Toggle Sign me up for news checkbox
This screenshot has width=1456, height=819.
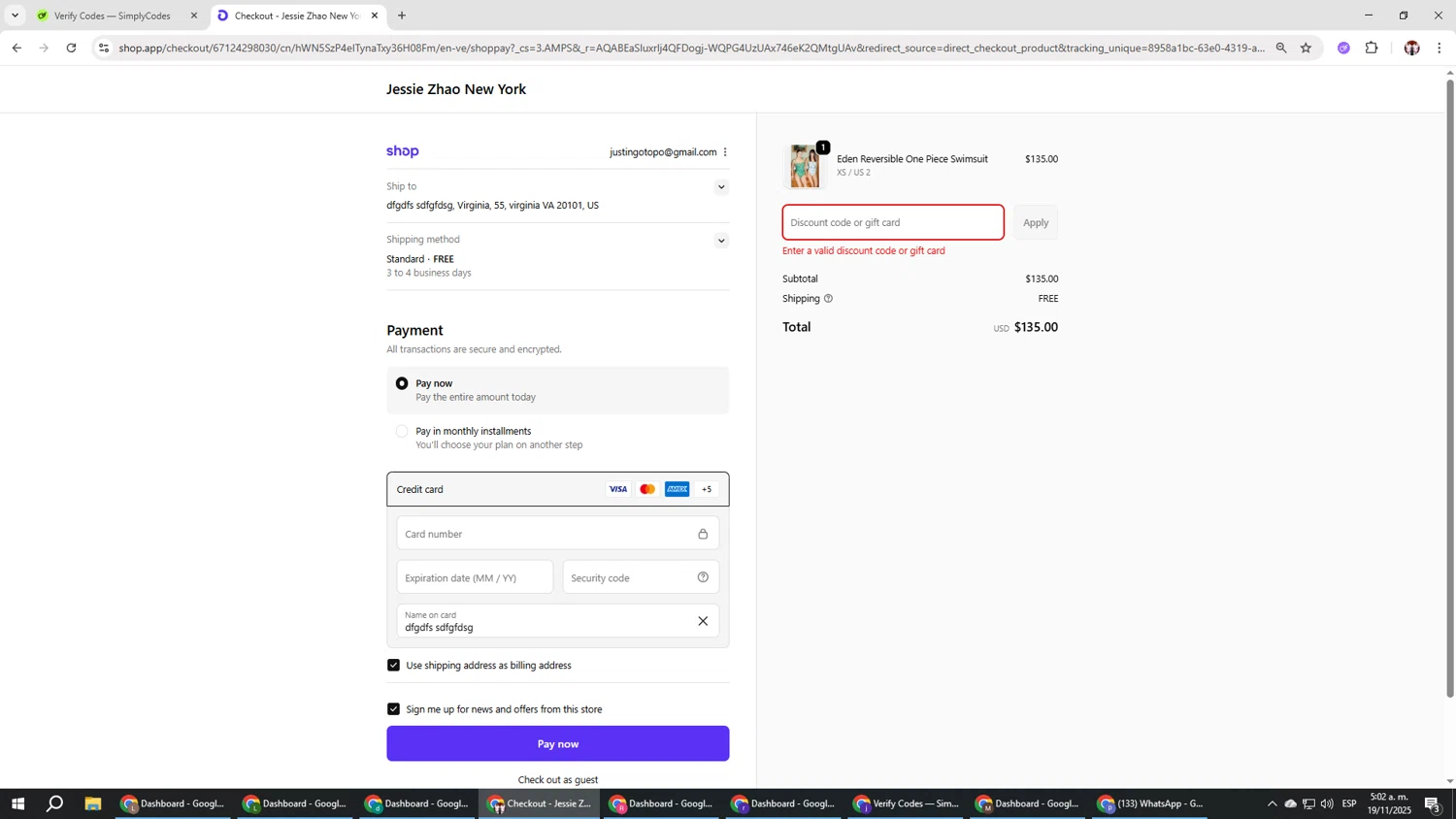coord(393,709)
